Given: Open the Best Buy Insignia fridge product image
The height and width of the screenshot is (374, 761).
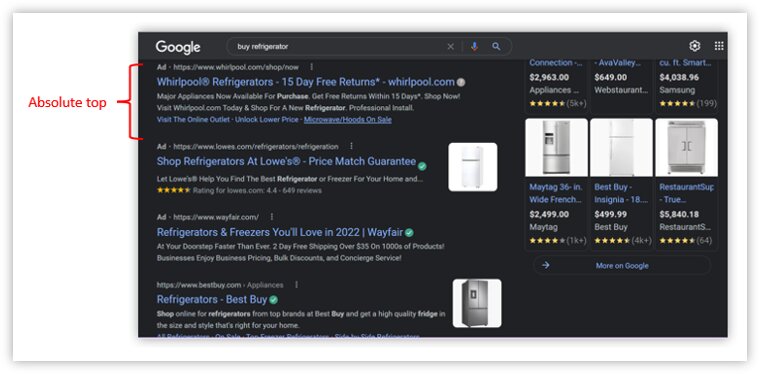Looking at the screenshot, I should (x=621, y=147).
